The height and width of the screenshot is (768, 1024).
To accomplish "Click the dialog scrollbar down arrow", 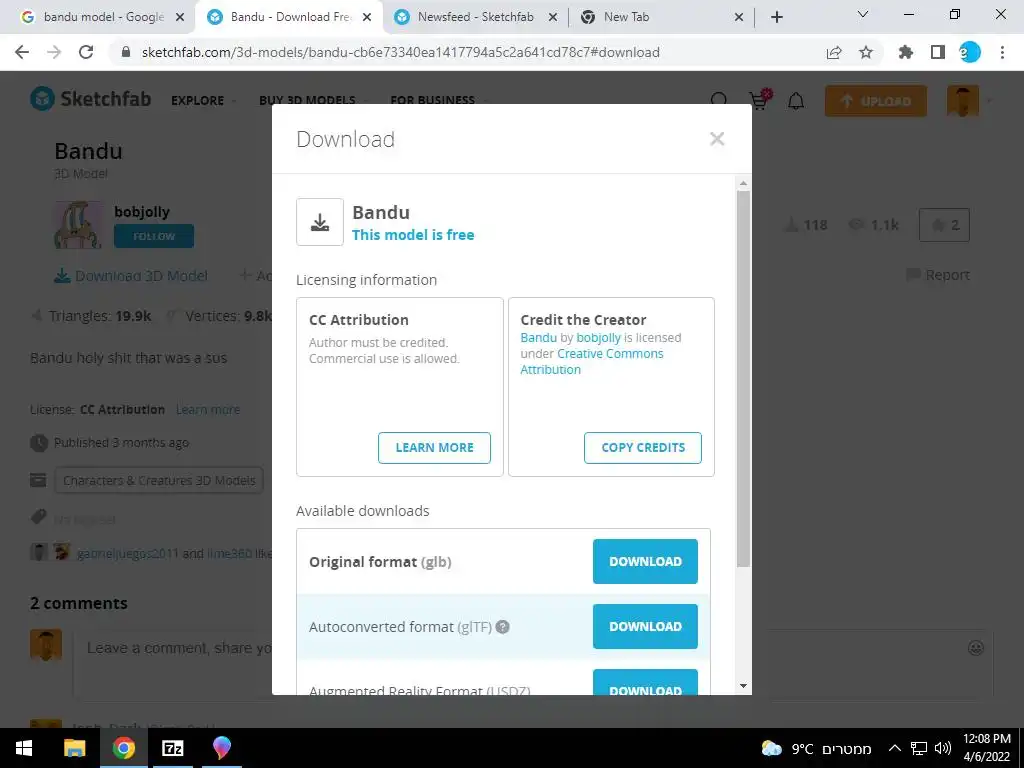I will (743, 686).
